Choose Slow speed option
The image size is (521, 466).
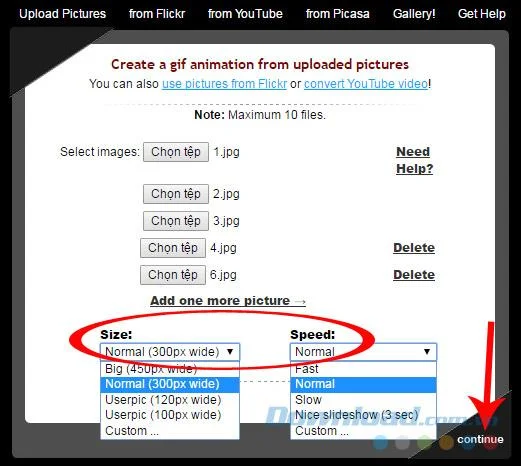tap(363, 400)
